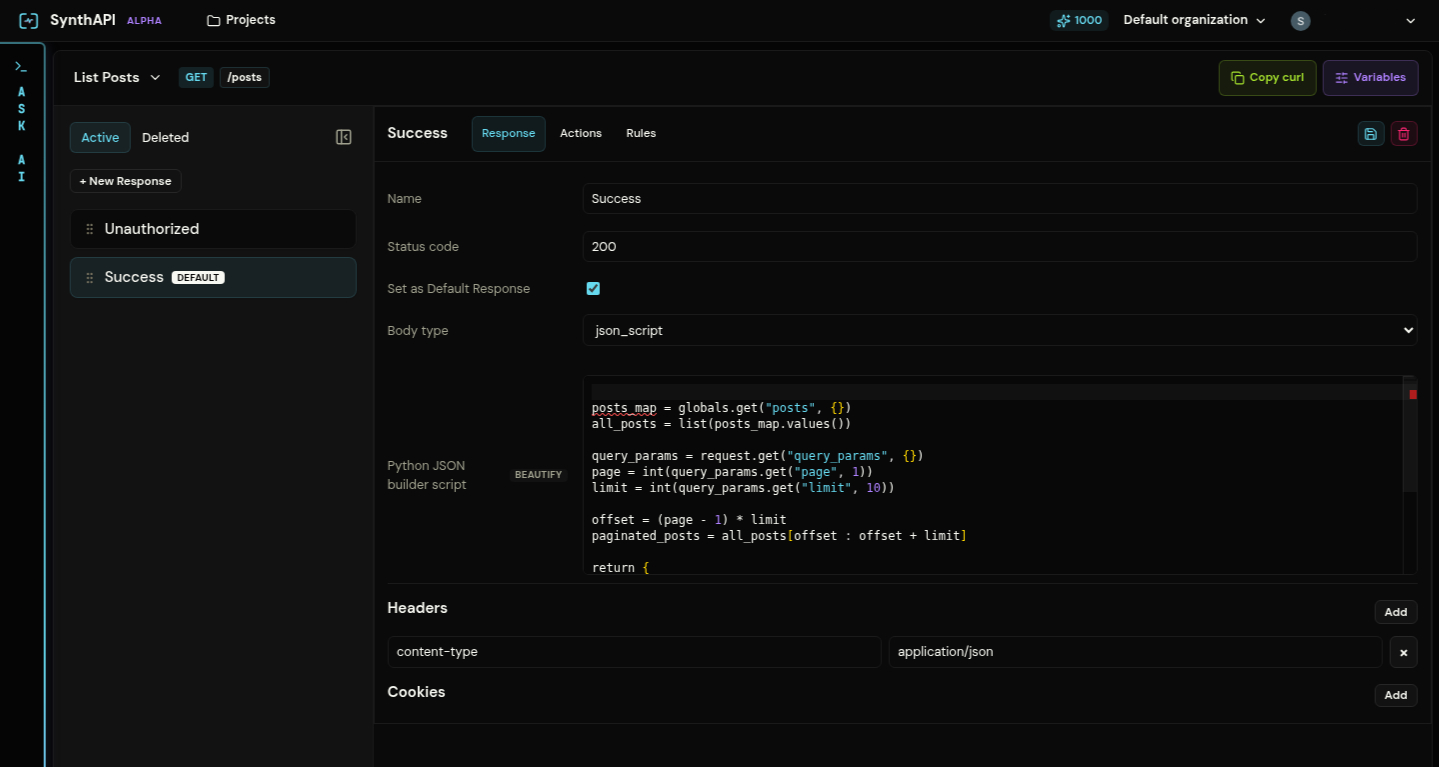Open the Actions tab
The image size is (1439, 767).
coord(581,134)
